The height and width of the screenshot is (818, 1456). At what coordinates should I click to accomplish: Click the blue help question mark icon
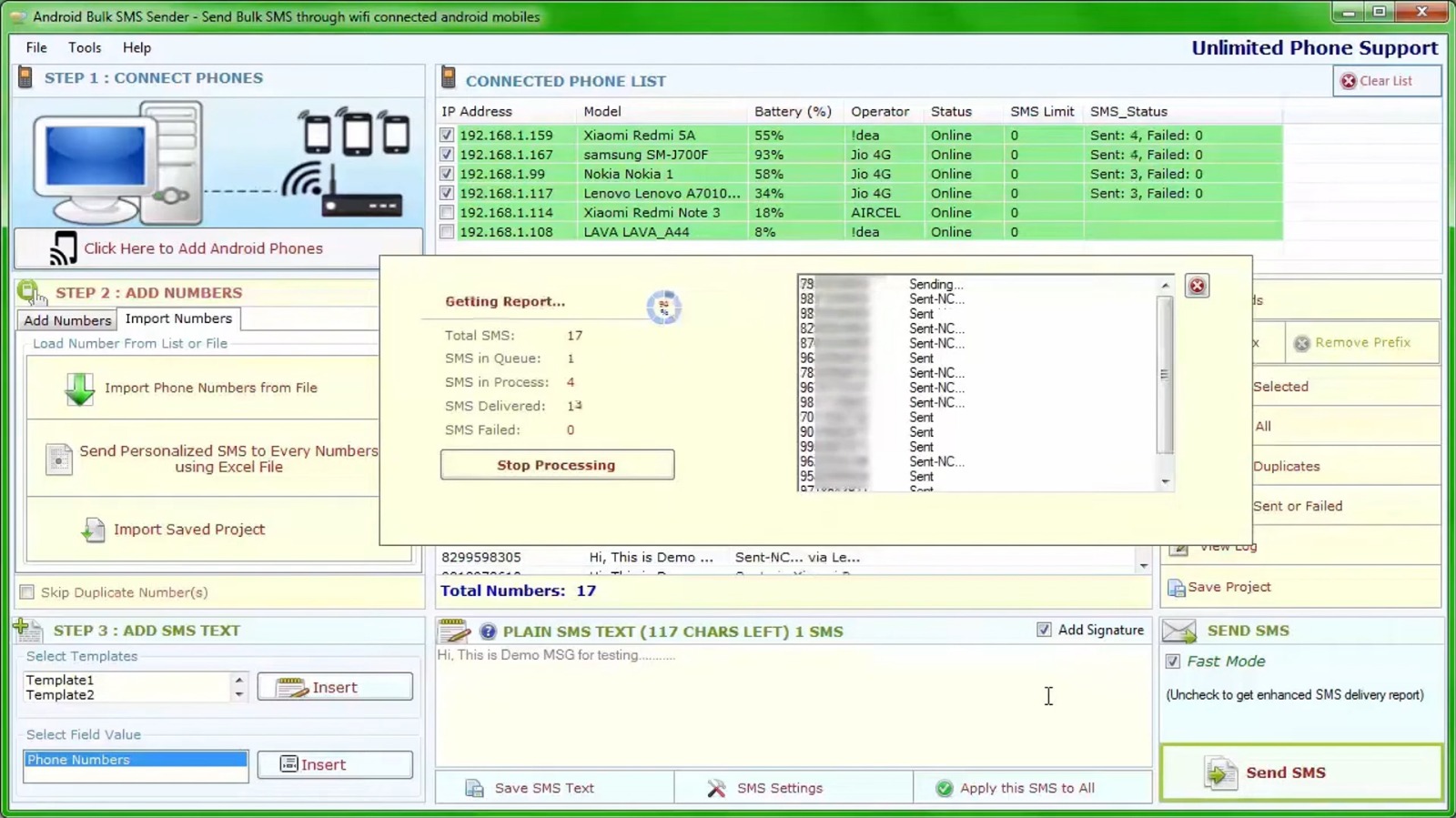(488, 631)
